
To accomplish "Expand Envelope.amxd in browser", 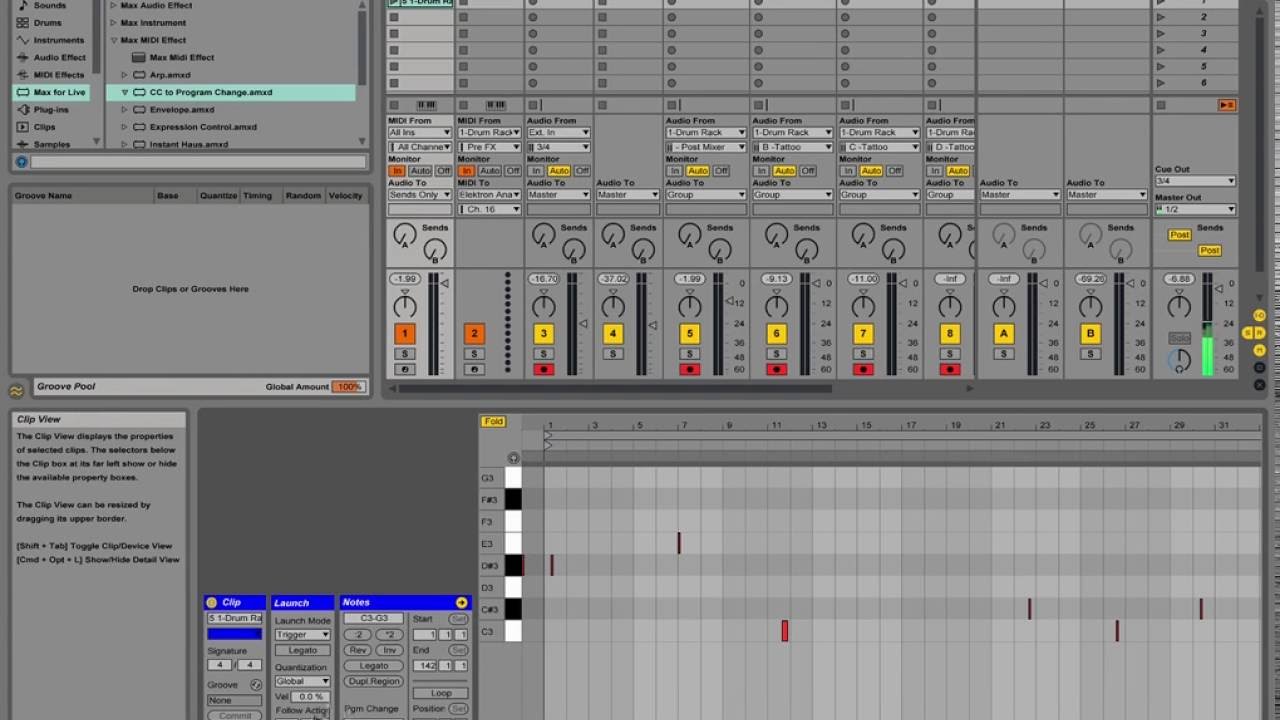I will 124,110.
